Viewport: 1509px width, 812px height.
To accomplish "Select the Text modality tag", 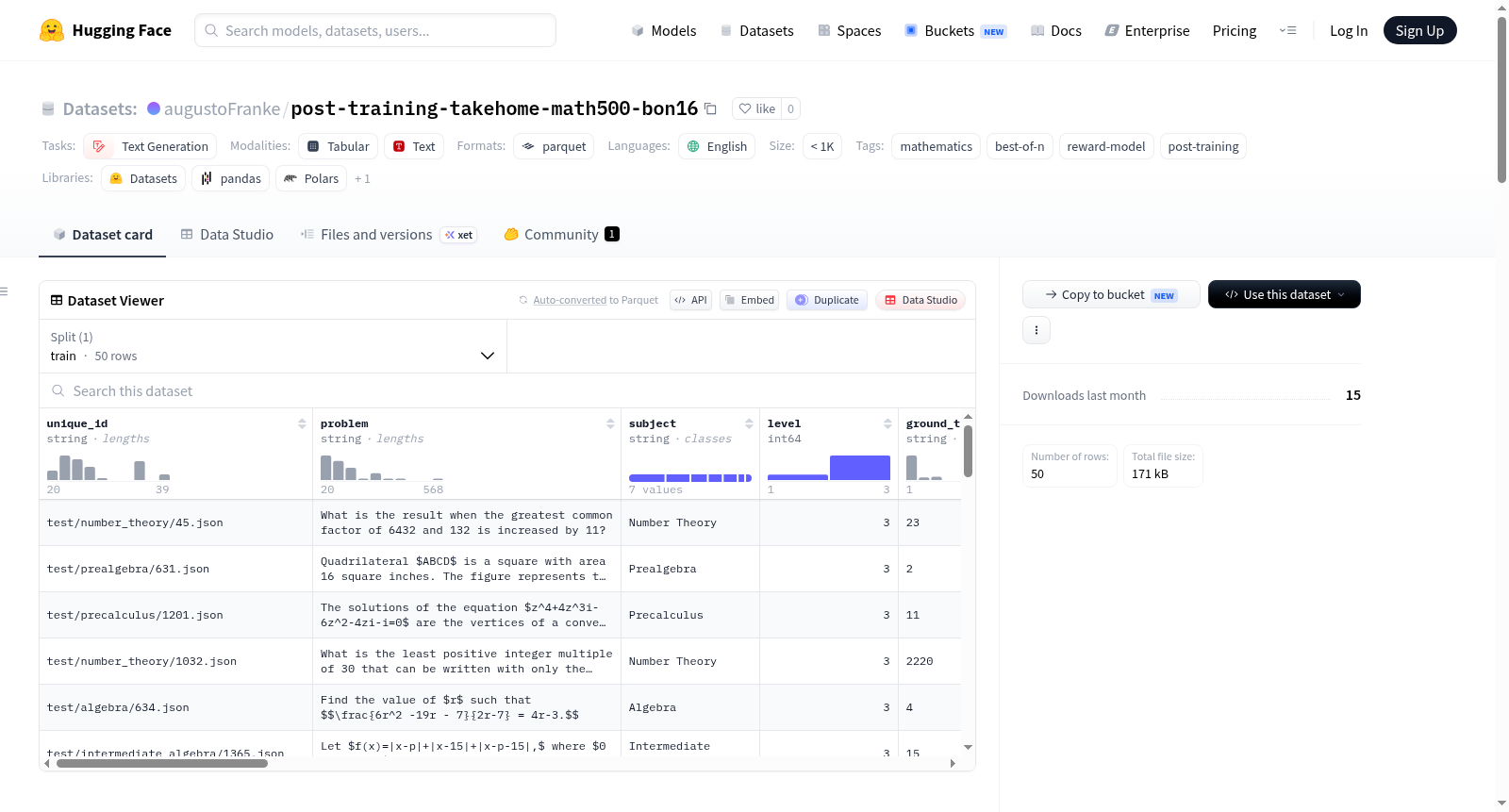I will point(414,146).
